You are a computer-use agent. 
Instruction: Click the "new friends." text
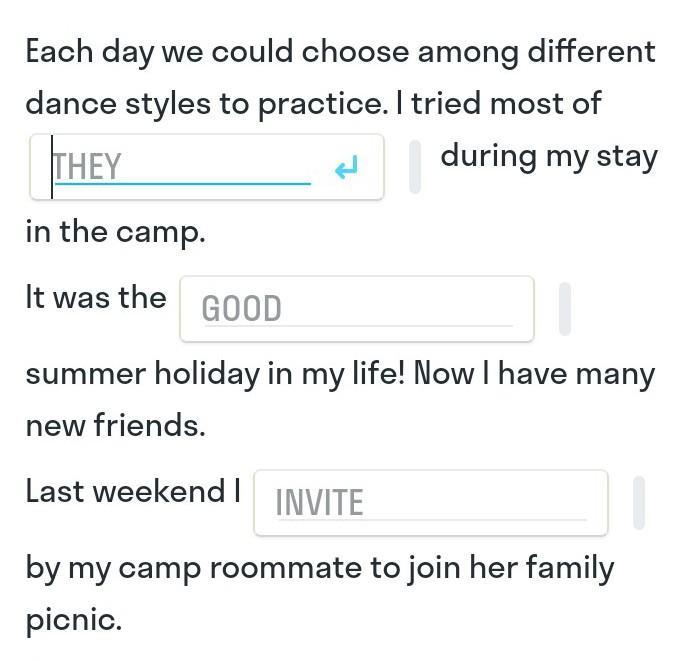coord(116,425)
